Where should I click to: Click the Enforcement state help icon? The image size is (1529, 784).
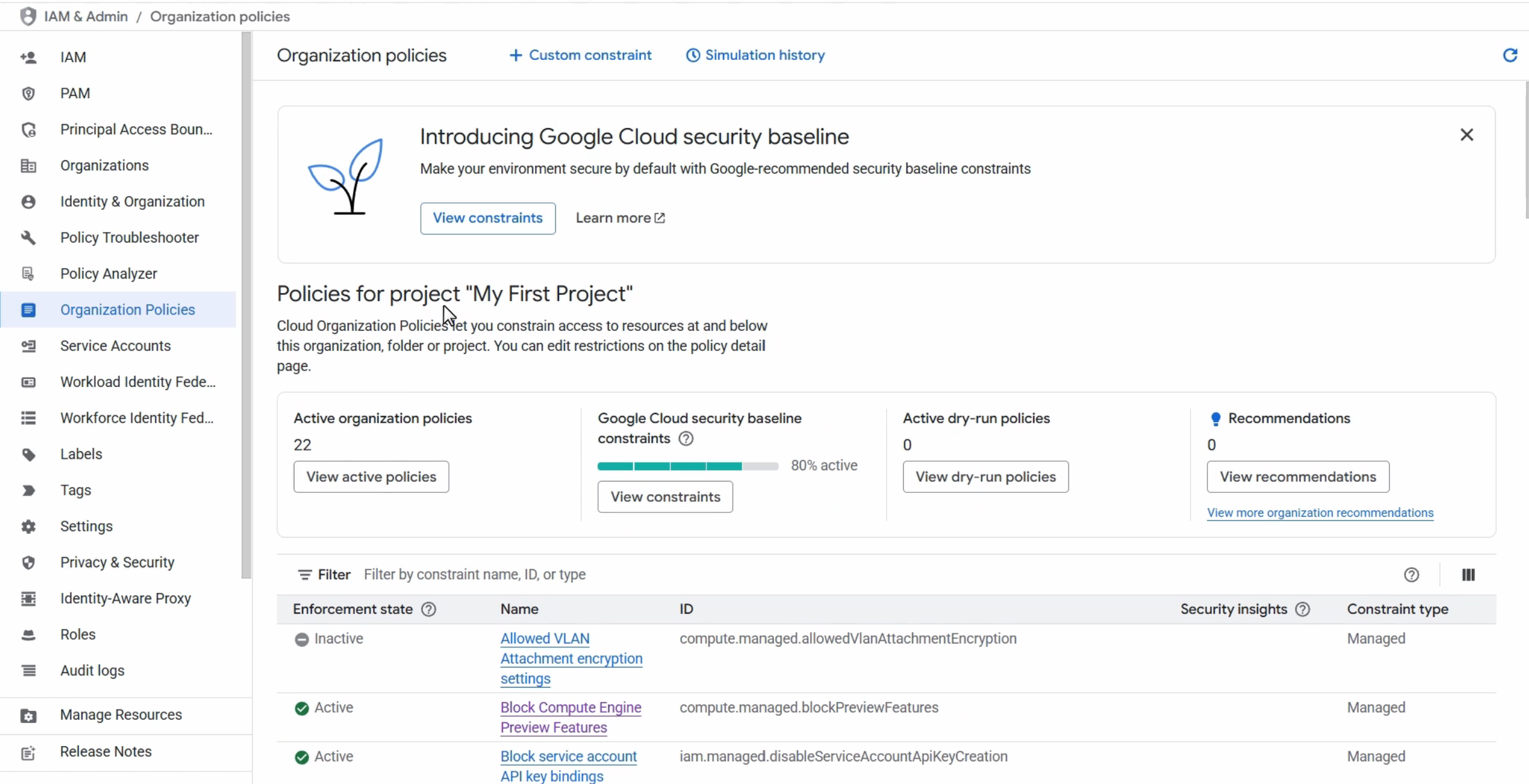tap(429, 609)
